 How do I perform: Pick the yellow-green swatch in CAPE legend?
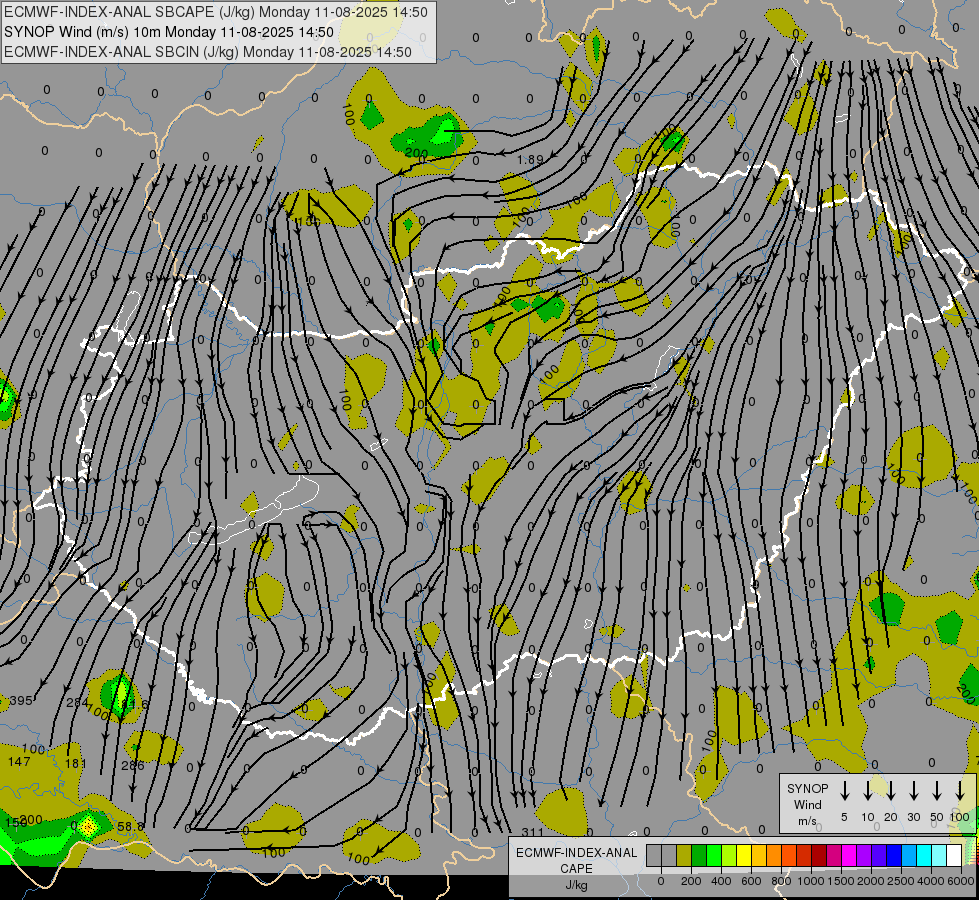(x=729, y=855)
